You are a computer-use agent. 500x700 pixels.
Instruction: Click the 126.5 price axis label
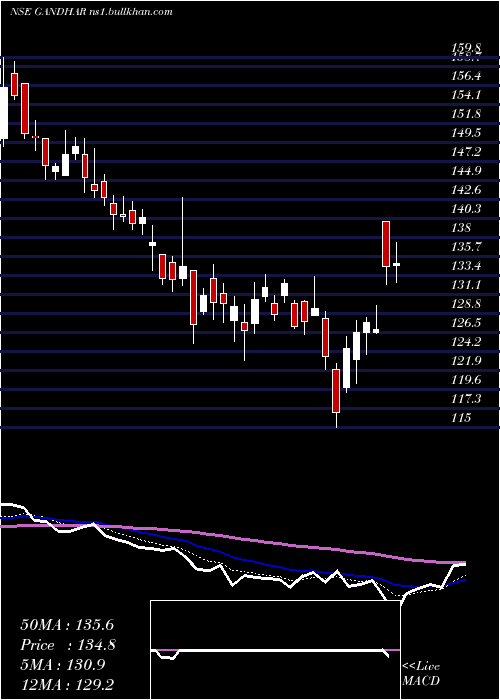[x=466, y=322]
